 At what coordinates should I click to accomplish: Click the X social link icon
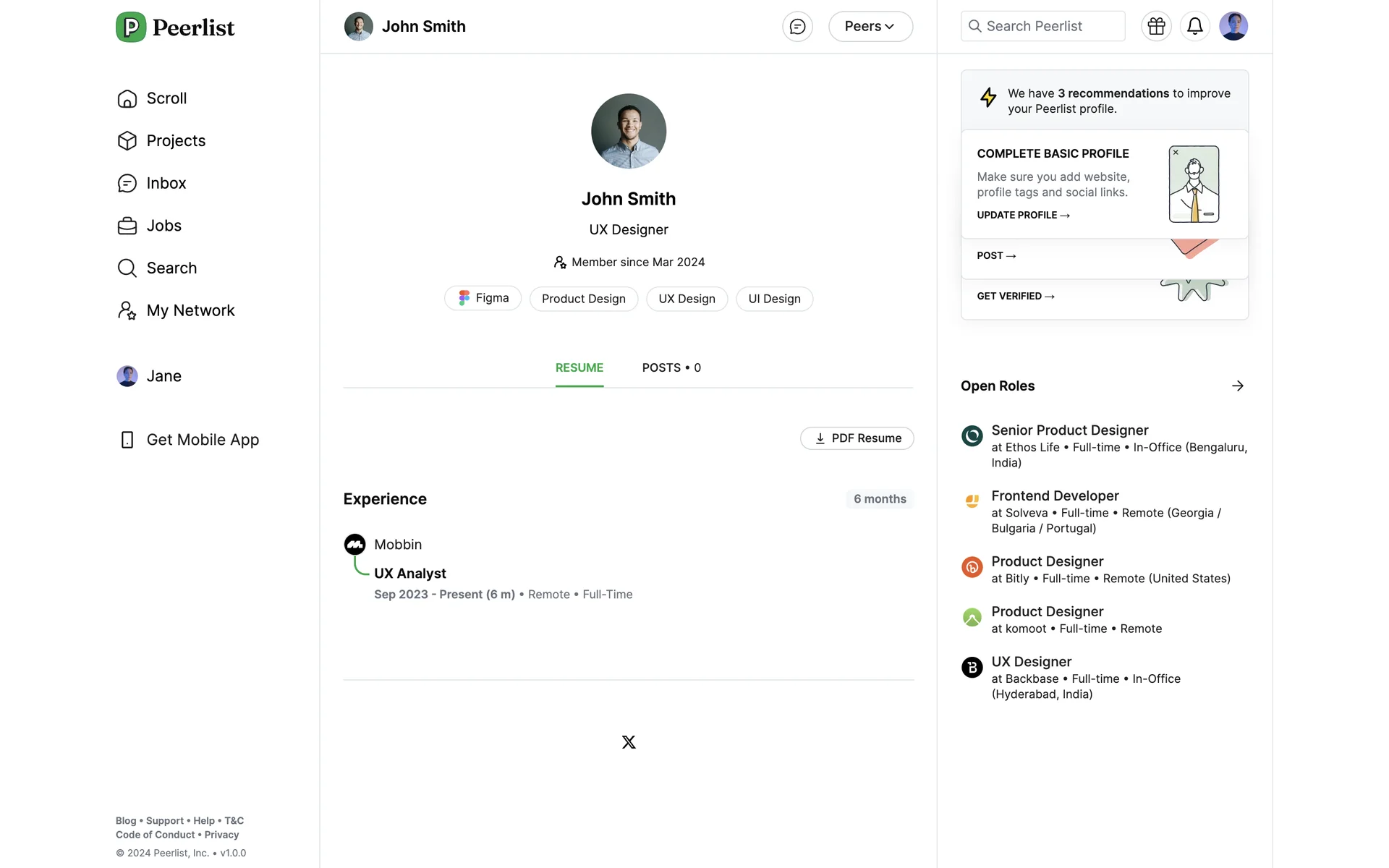(628, 742)
